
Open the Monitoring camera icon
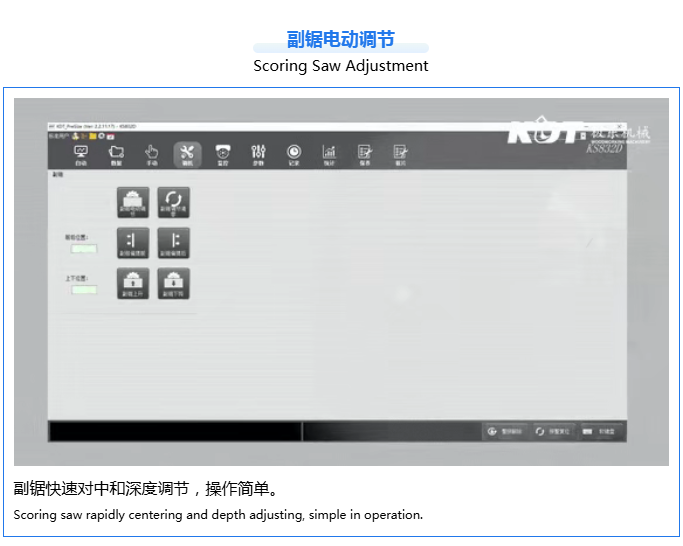pyautogui.click(x=223, y=153)
